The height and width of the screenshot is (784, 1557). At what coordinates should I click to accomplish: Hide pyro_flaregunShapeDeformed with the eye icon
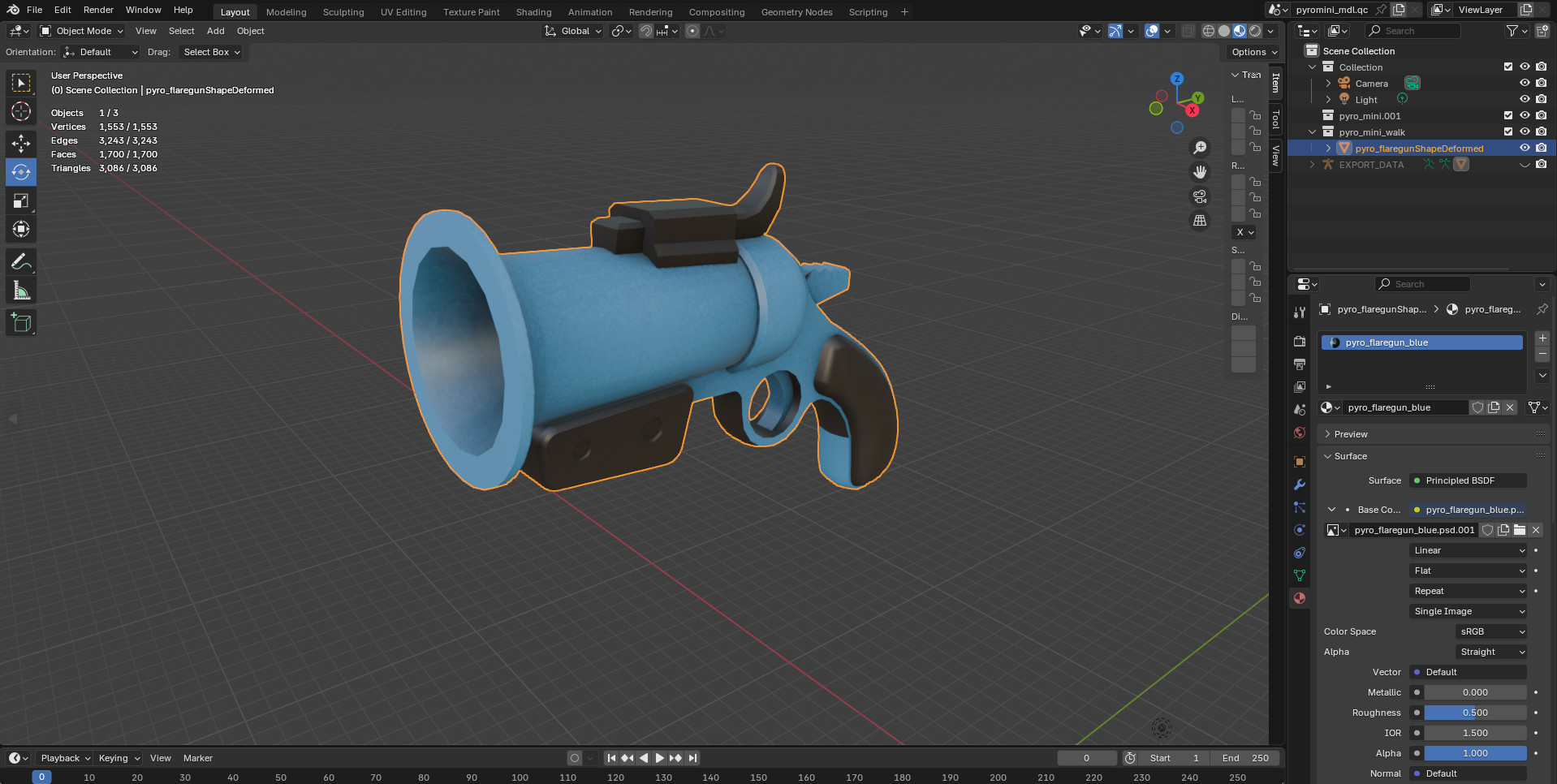point(1525,148)
